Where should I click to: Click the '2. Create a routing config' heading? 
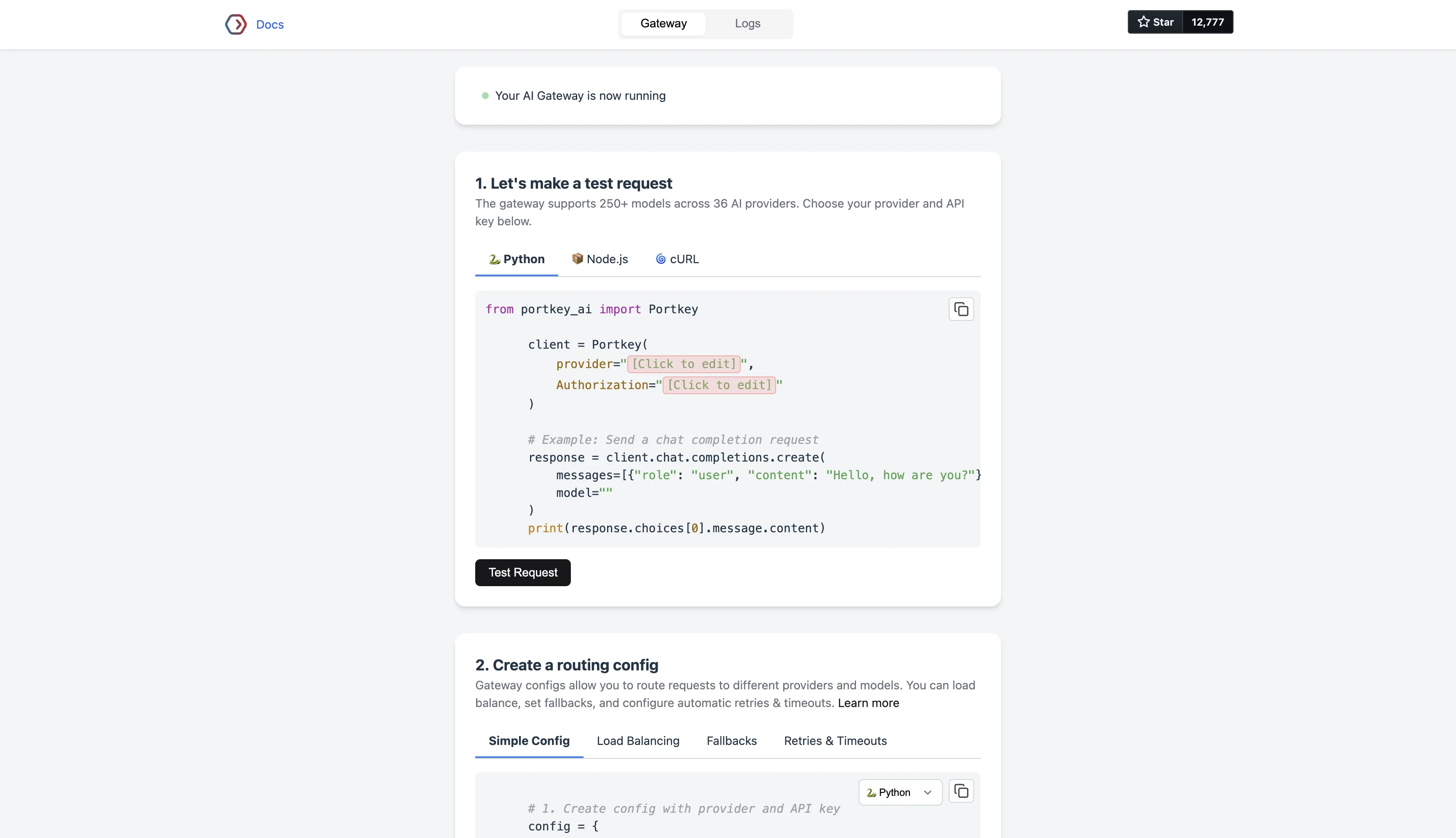coord(567,665)
